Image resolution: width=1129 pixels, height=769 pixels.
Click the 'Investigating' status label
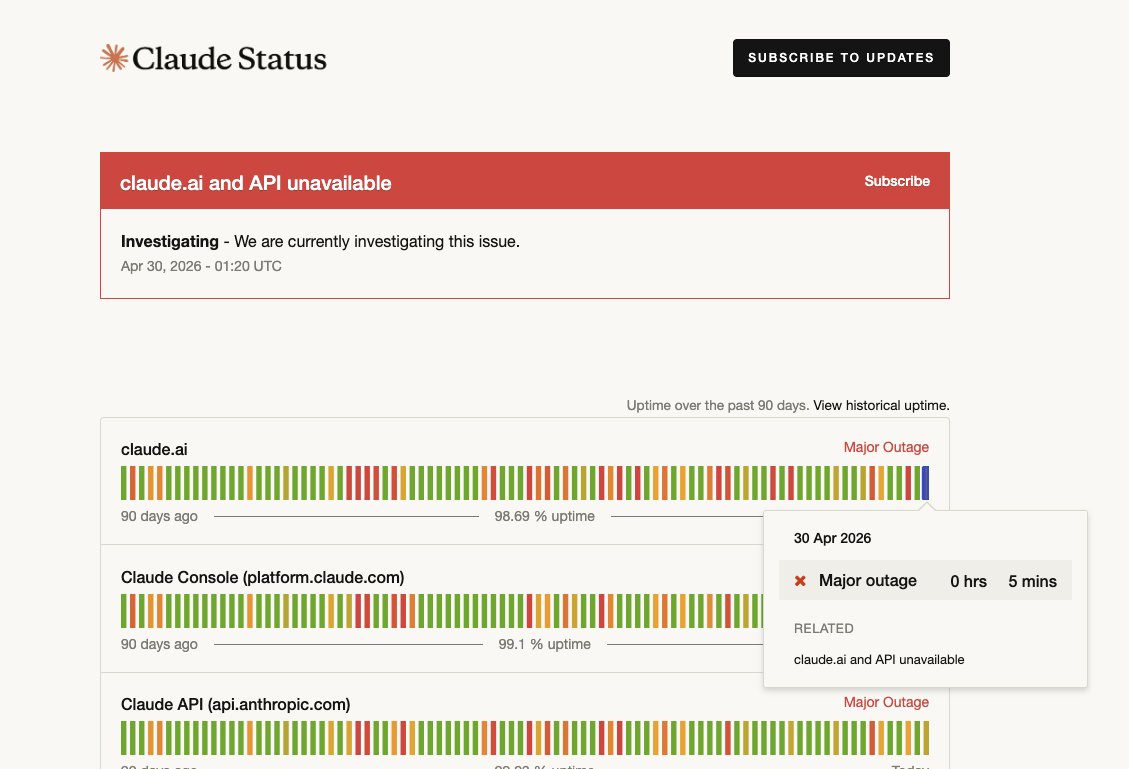coord(170,241)
